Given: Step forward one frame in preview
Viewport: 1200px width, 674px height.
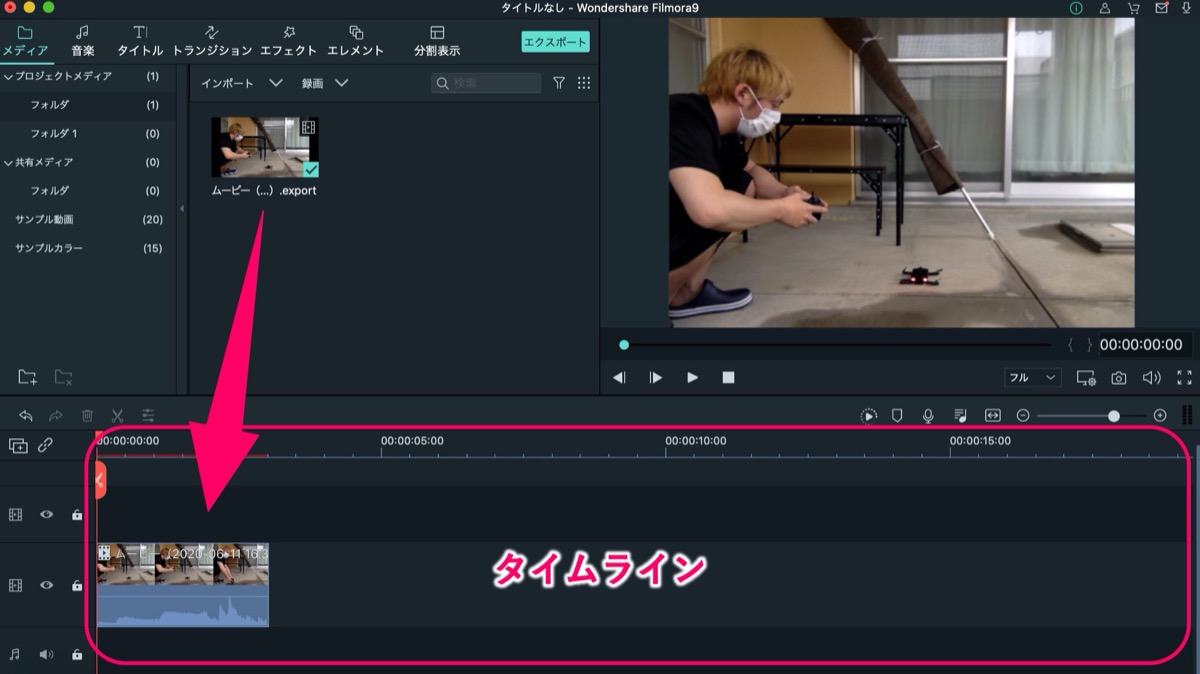Looking at the screenshot, I should pos(656,378).
